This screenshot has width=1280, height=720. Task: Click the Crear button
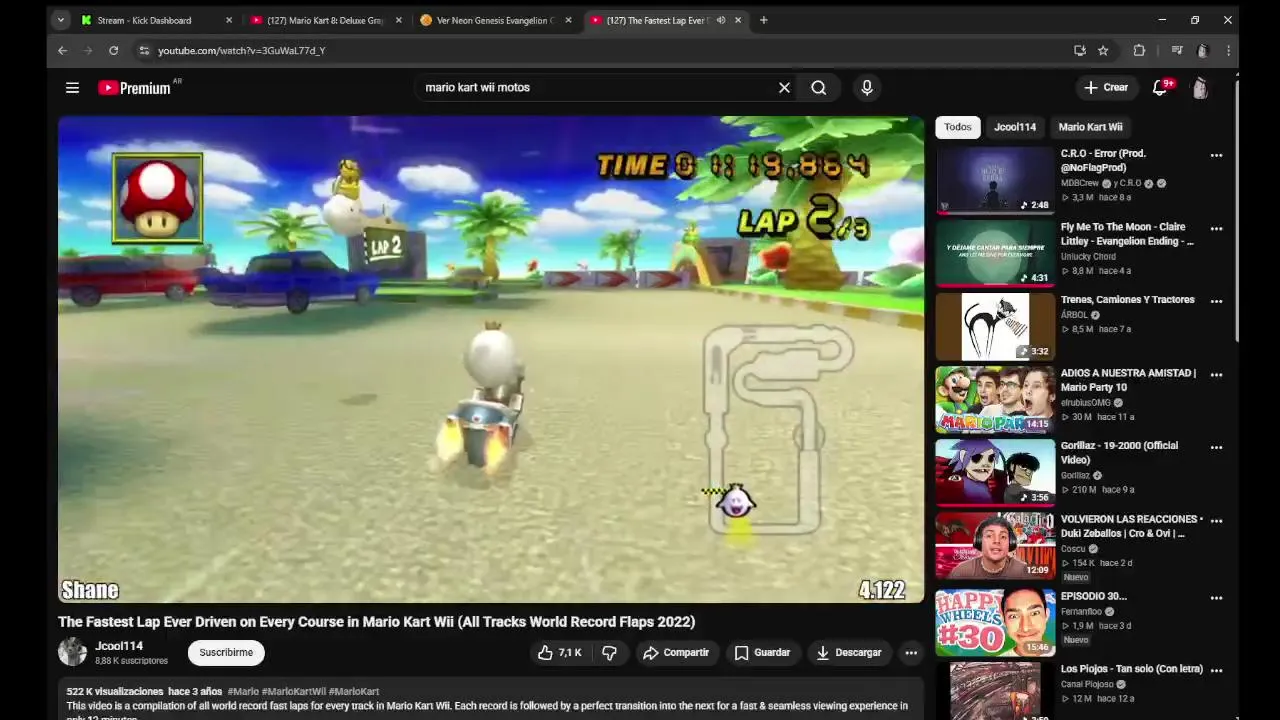(1106, 88)
